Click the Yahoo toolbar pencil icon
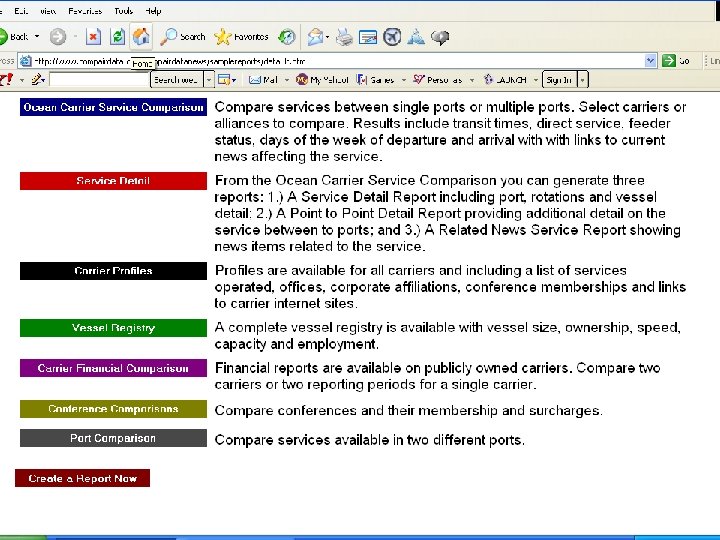The image size is (720, 540). pos(38,80)
